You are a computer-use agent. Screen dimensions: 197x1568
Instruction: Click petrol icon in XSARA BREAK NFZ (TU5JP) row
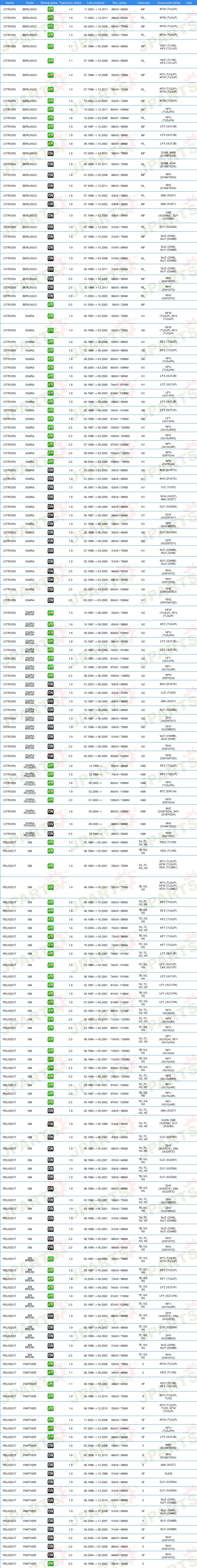point(51,625)
